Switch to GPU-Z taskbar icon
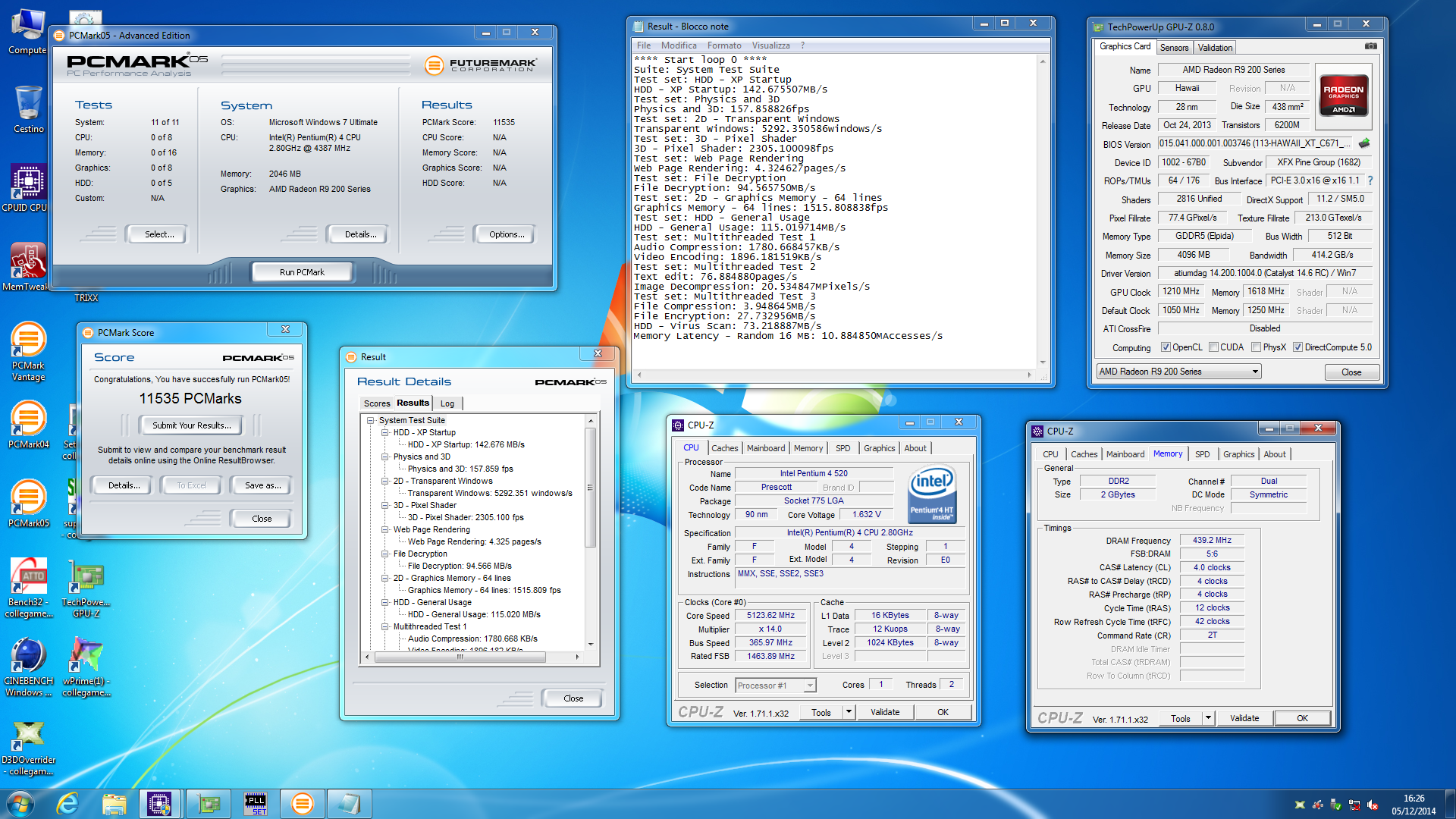The image size is (1456, 819). point(208,804)
